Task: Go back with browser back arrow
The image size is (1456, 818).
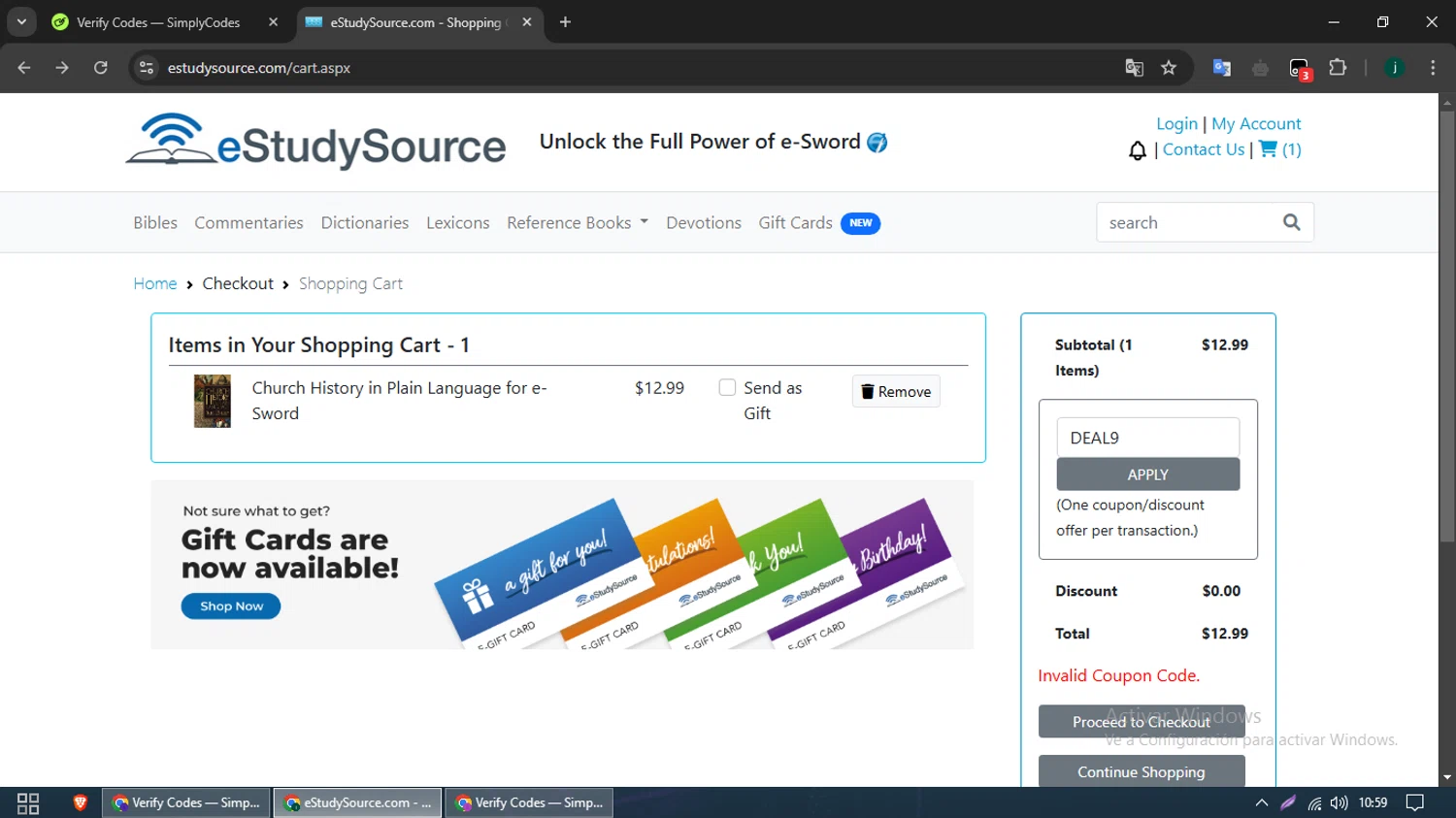Action: 24,68
